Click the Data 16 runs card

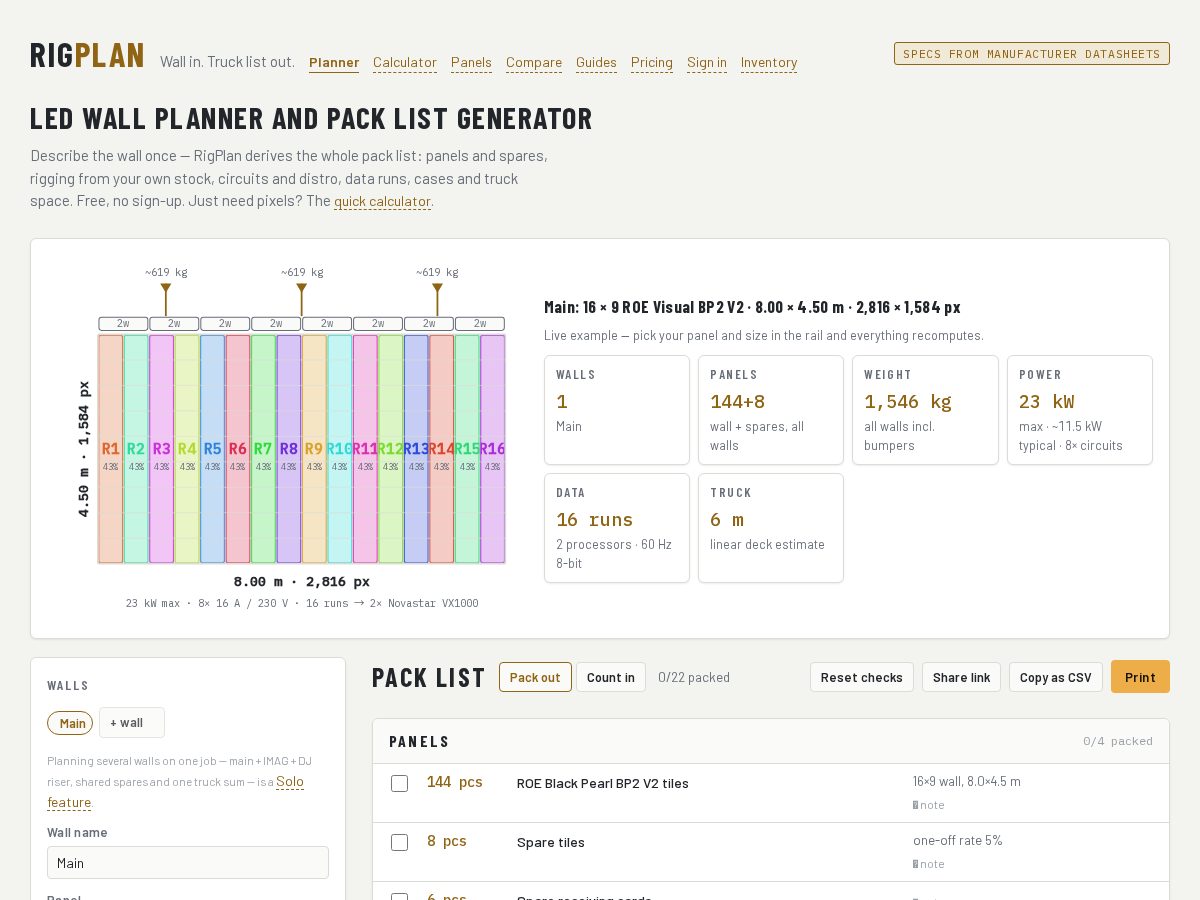click(617, 528)
